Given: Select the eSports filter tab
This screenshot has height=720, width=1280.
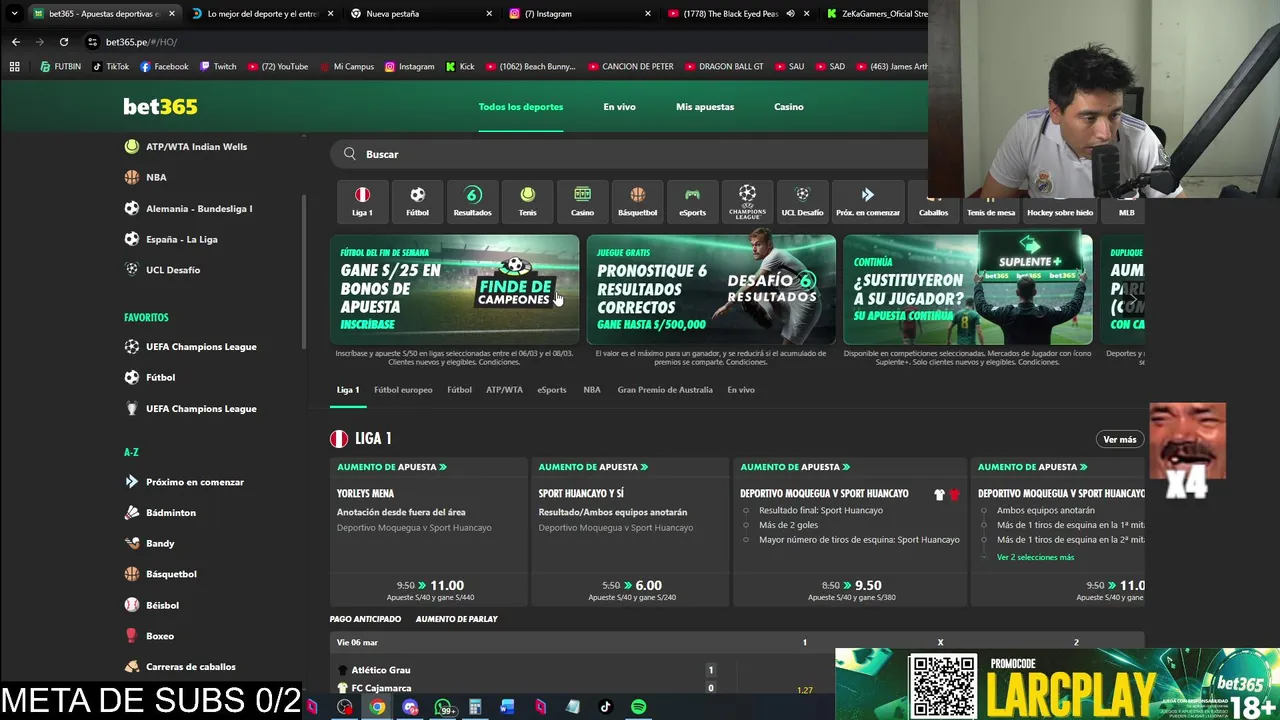Looking at the screenshot, I should pyautogui.click(x=552, y=390).
